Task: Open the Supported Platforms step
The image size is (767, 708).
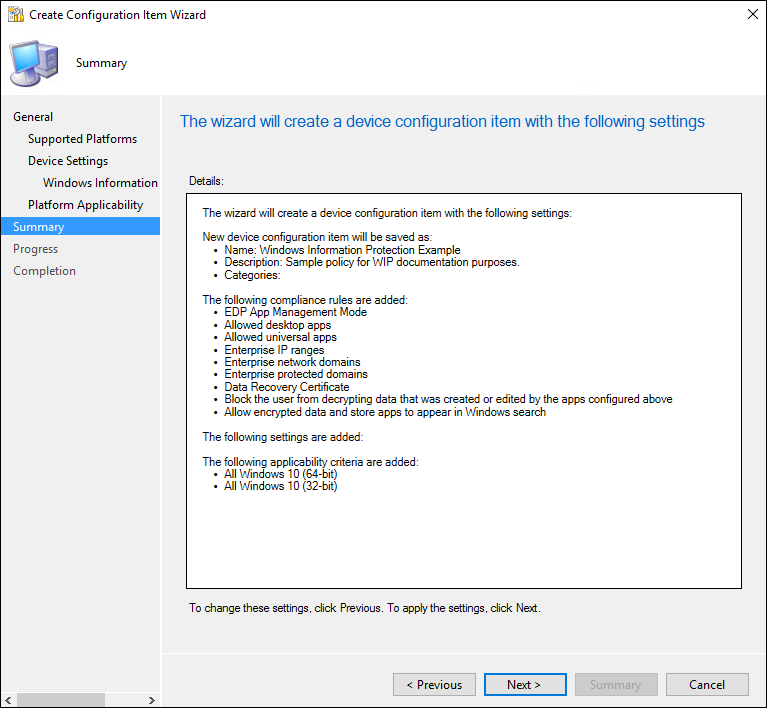Action: click(x=82, y=139)
